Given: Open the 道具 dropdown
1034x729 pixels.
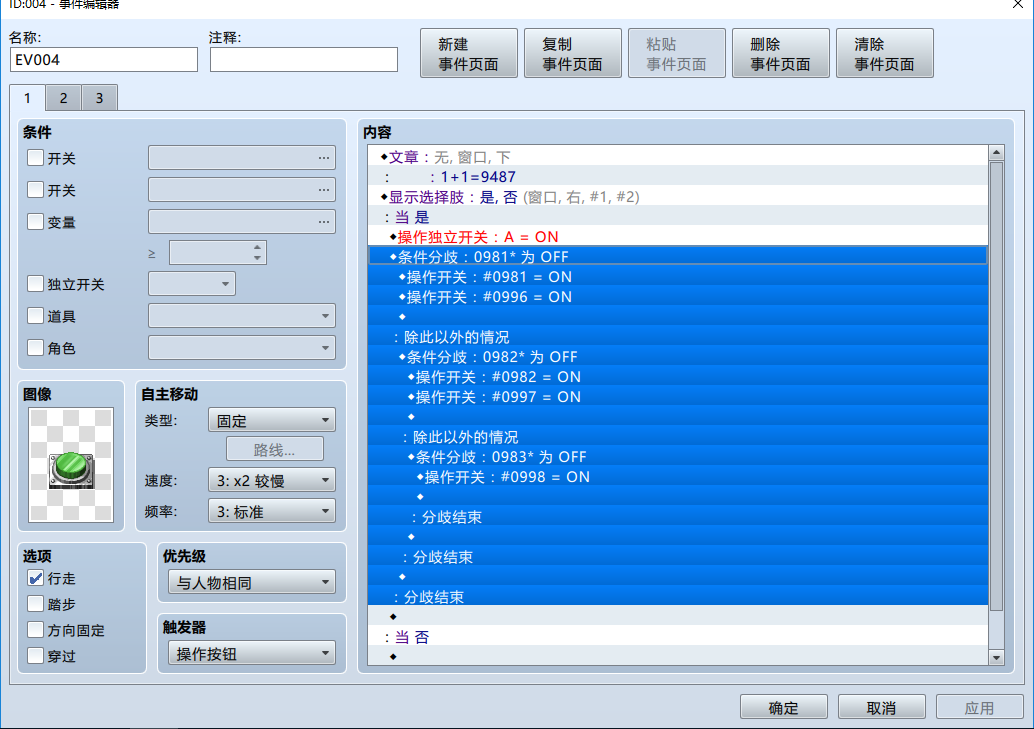Looking at the screenshot, I should (242, 315).
